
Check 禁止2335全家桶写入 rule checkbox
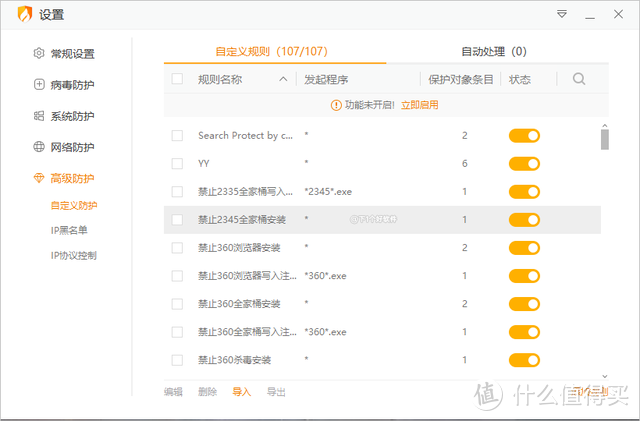(x=177, y=192)
